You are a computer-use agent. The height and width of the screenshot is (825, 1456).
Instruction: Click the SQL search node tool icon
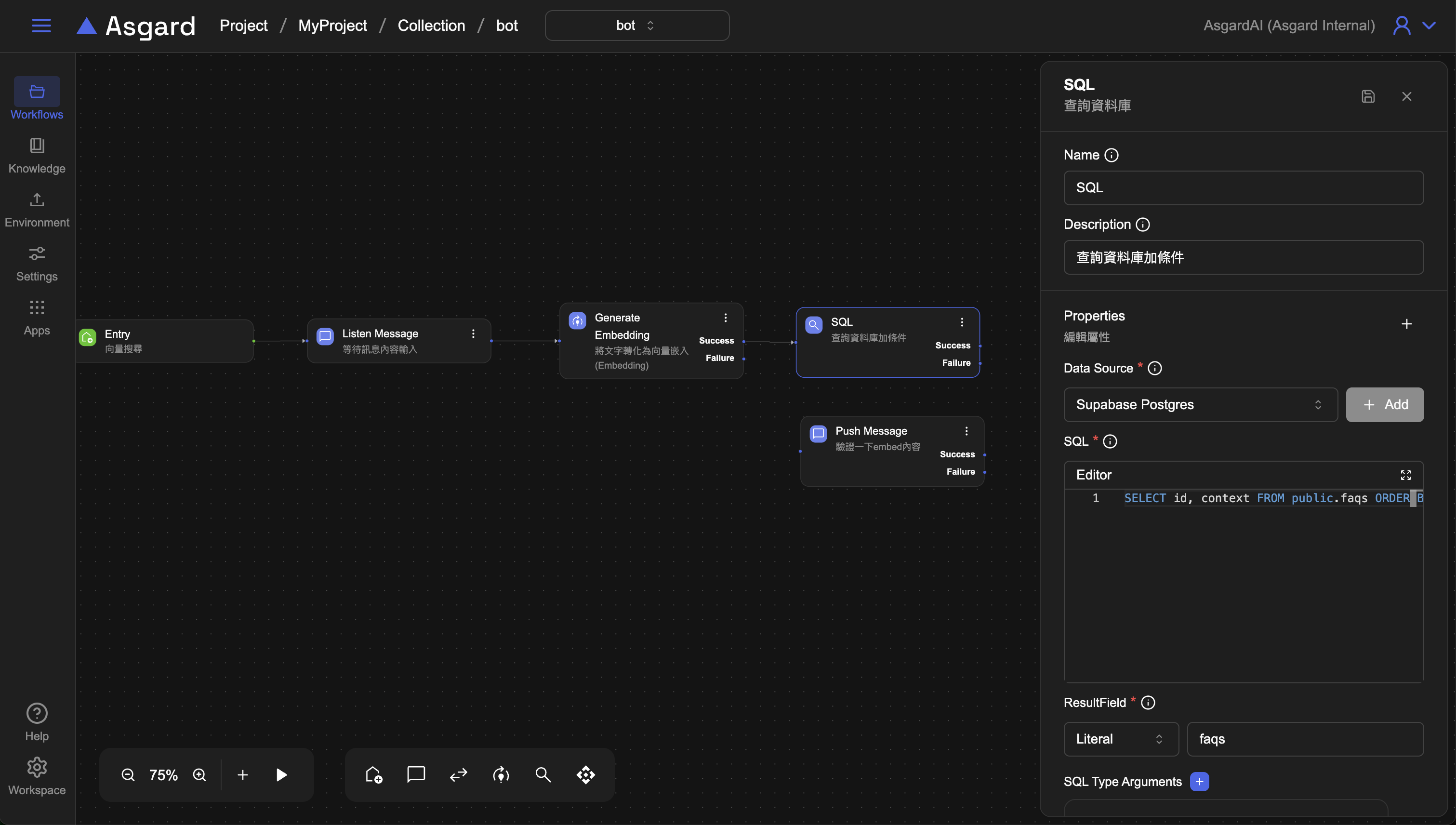click(543, 774)
